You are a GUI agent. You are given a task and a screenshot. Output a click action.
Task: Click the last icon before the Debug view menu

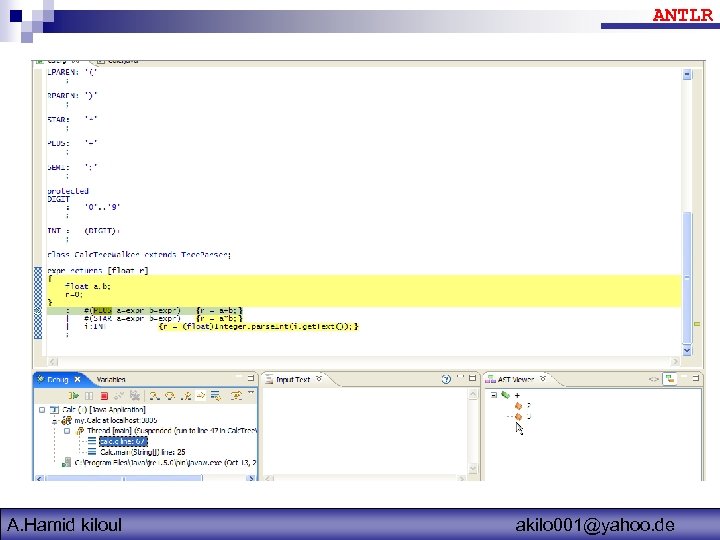click(236, 396)
